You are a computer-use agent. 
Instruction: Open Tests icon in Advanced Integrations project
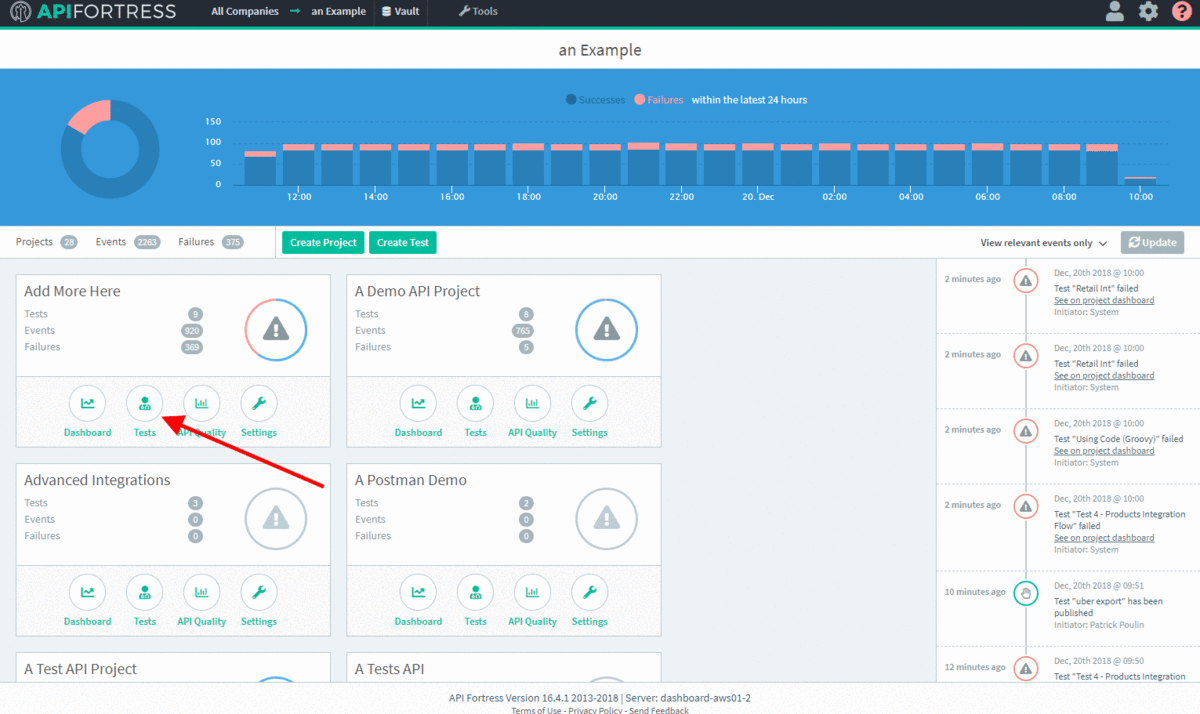click(x=144, y=593)
